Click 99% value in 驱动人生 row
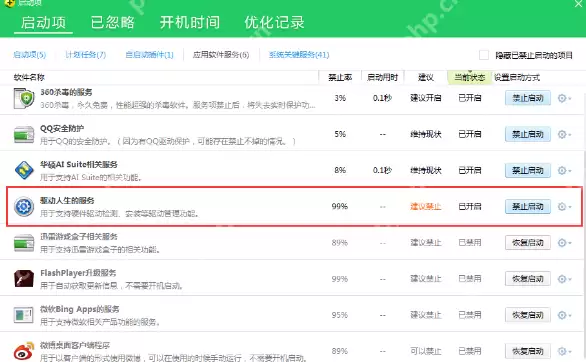Viewport: 586px width, 362px height. [x=340, y=206]
